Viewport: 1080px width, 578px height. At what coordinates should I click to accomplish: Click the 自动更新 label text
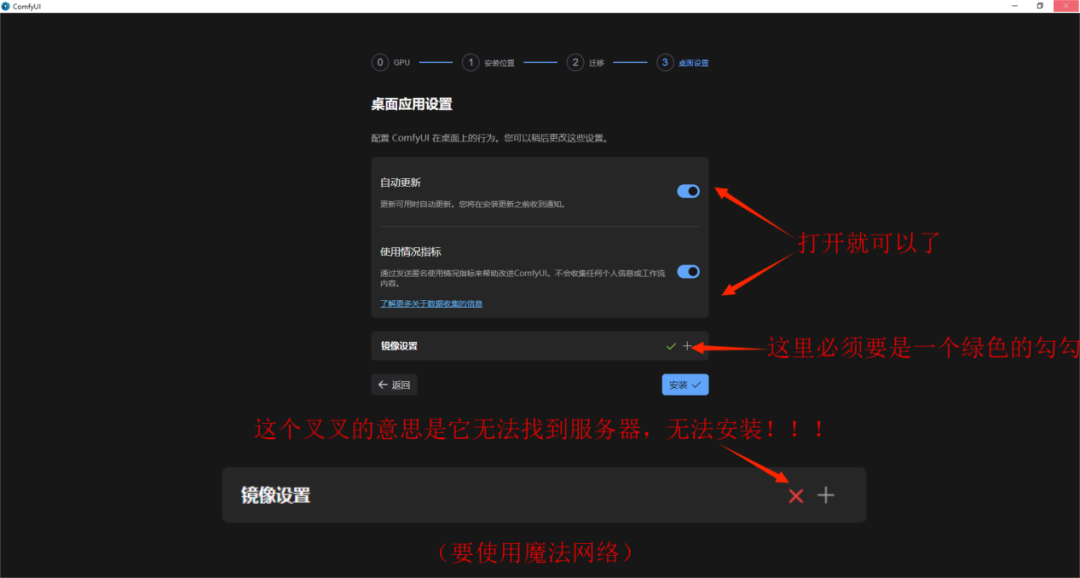pos(400,183)
